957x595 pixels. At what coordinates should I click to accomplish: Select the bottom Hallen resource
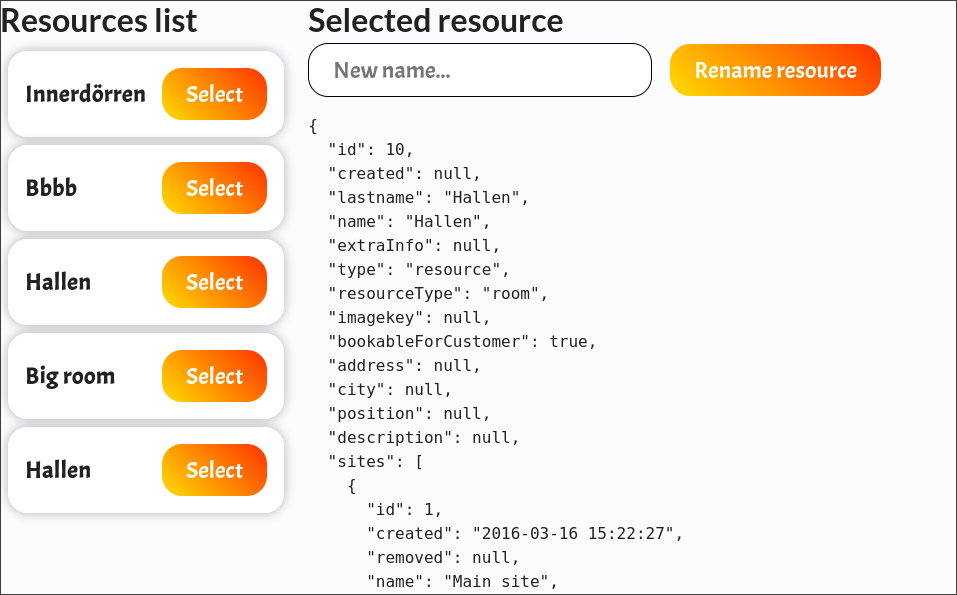[x=214, y=470]
